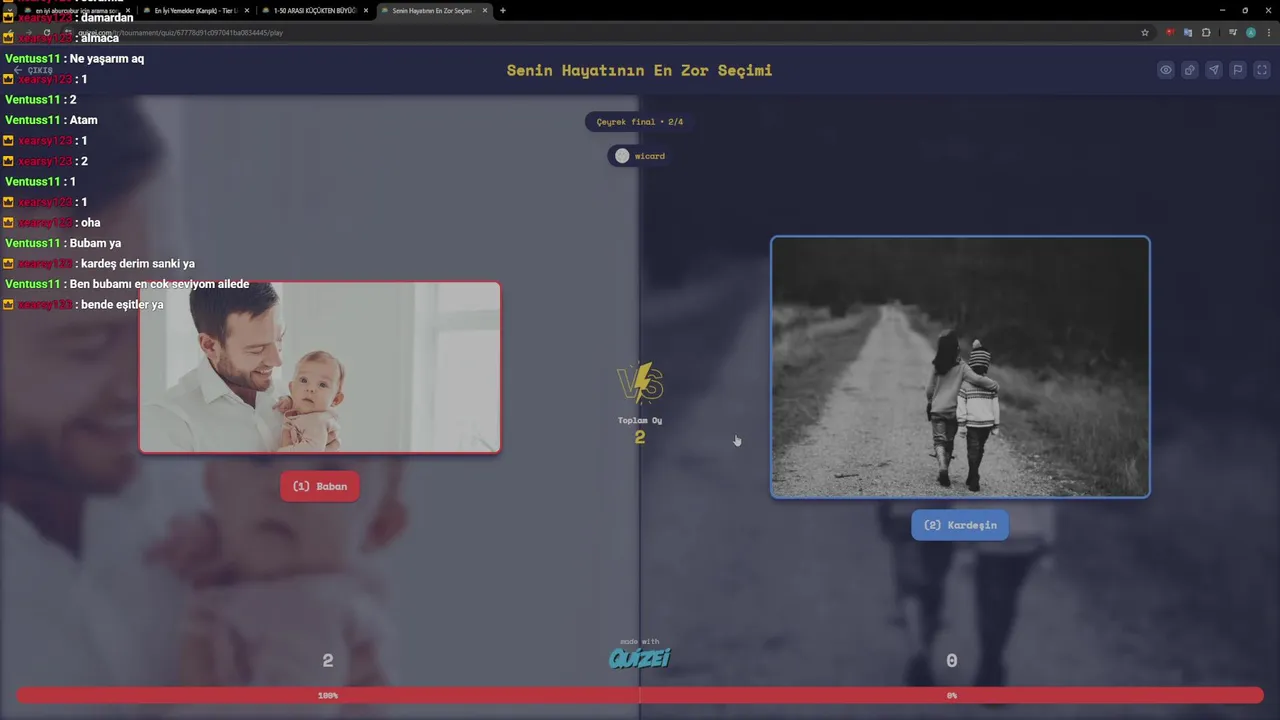Click the right vote count '0'

click(x=952, y=661)
